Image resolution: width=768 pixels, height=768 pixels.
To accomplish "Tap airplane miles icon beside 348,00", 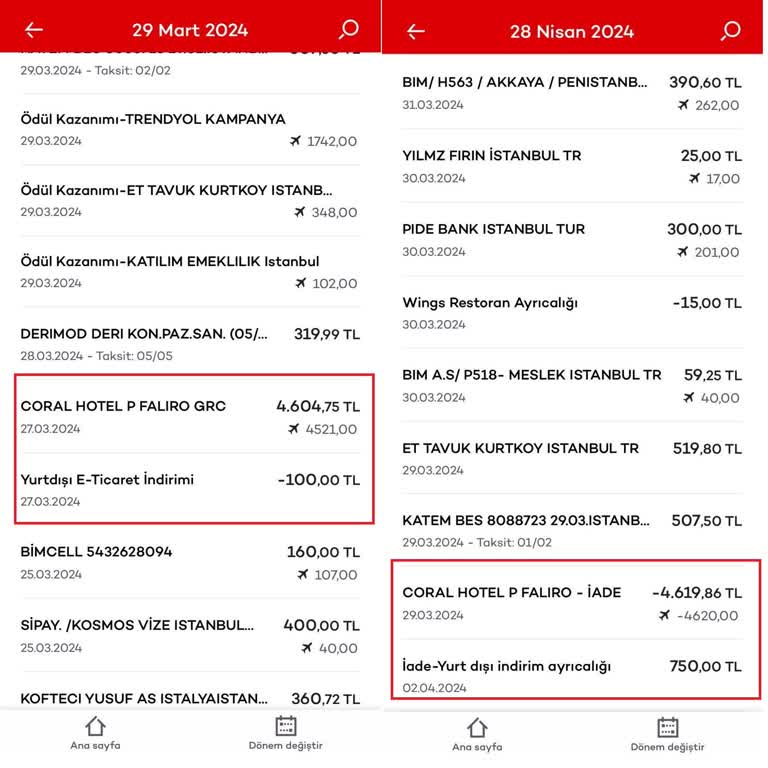I will 299,212.
